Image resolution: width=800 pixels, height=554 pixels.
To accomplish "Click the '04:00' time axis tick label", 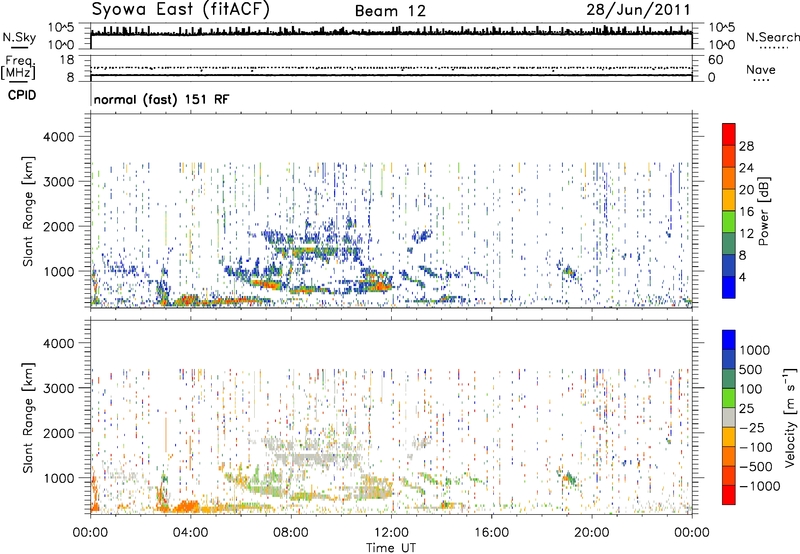I will (x=190, y=533).
